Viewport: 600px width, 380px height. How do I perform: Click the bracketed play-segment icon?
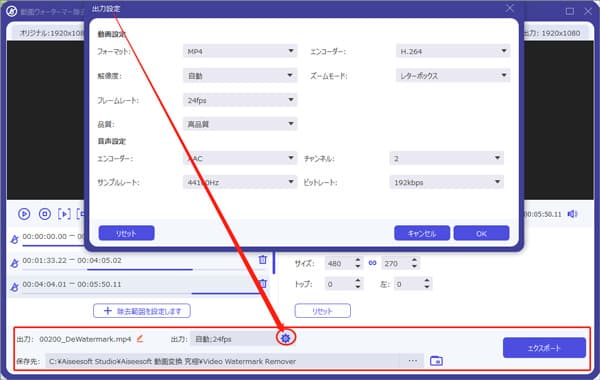coord(64,214)
